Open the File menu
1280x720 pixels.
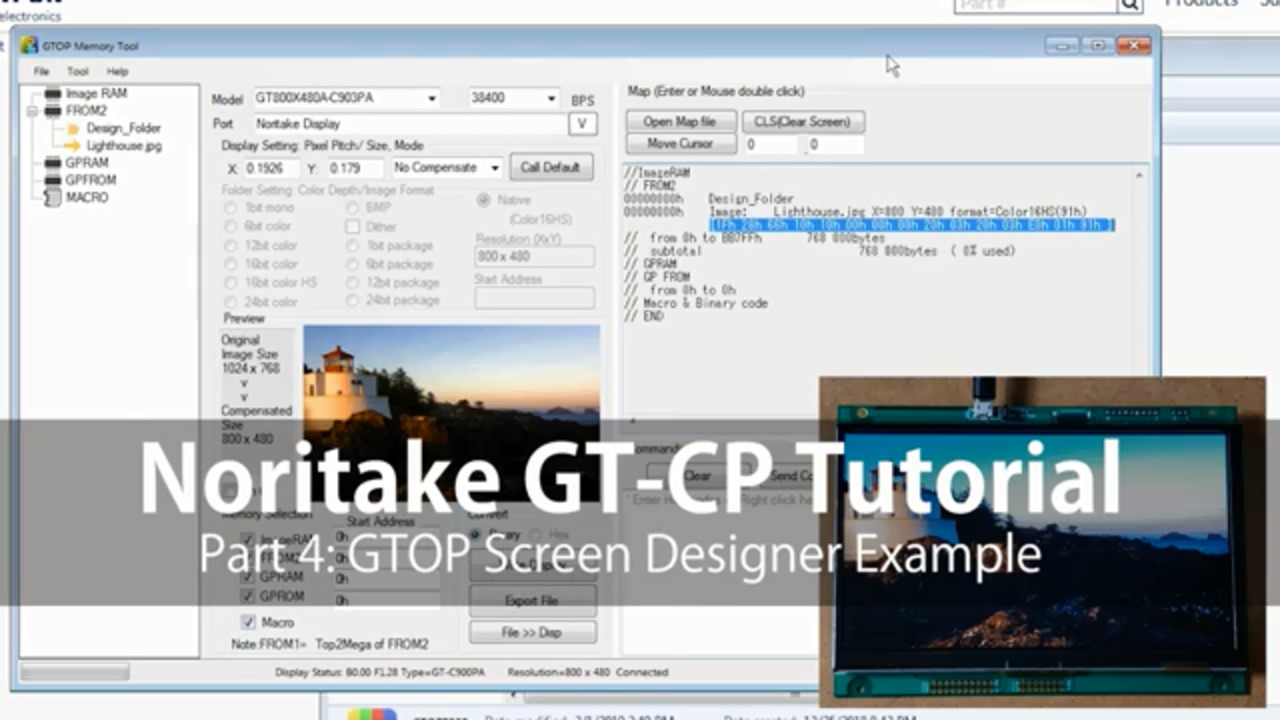click(x=41, y=72)
